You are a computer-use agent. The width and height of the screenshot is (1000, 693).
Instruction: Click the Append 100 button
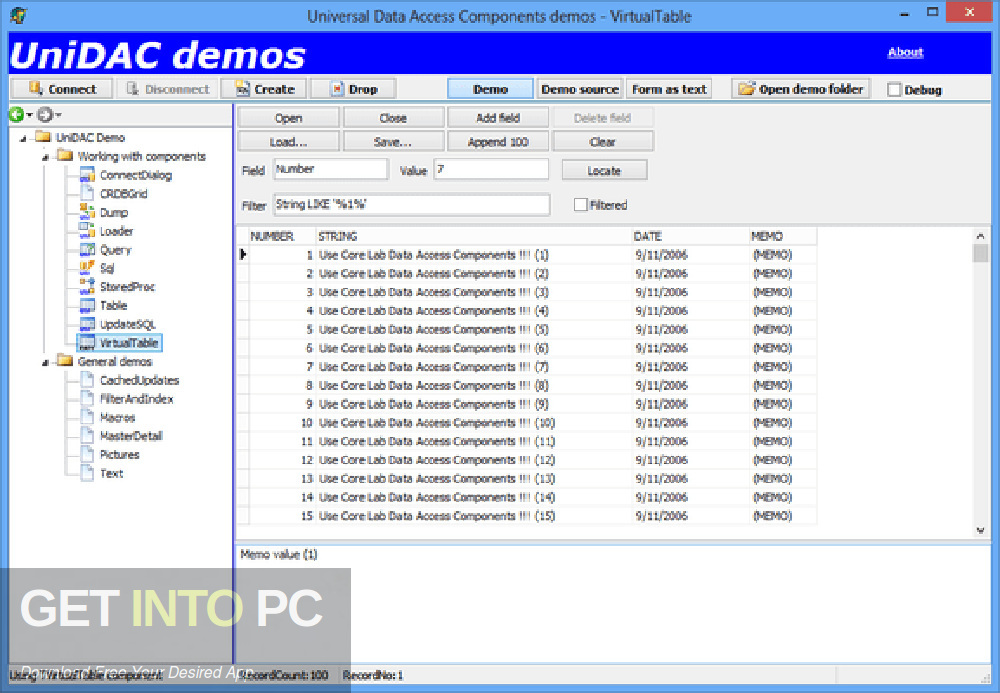[x=498, y=142]
